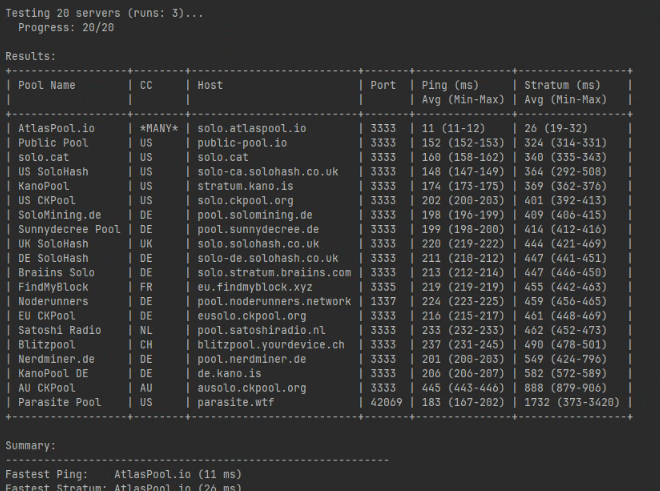The width and height of the screenshot is (660, 491).
Task: Select the SoloMining.de pool name
Action: click(59, 215)
